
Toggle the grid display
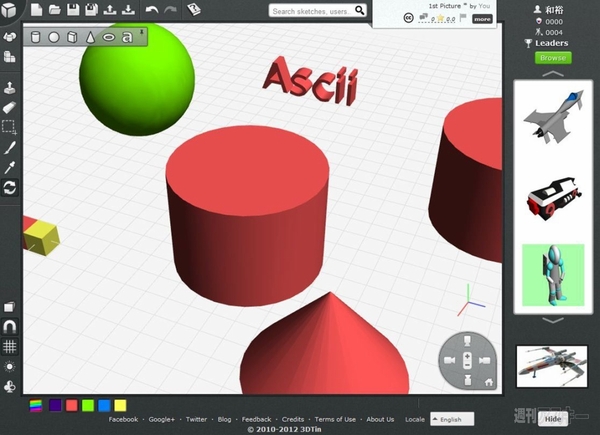point(10,347)
